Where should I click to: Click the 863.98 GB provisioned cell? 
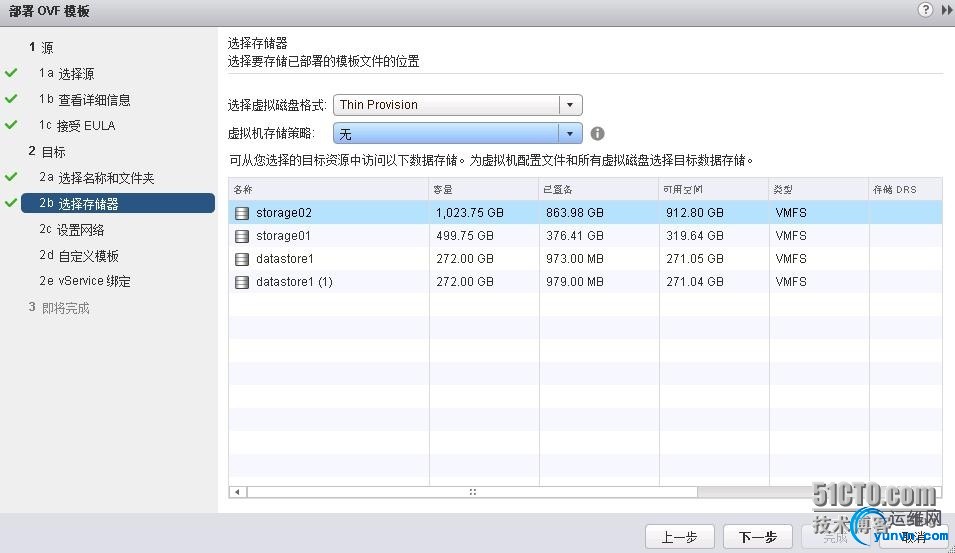point(575,213)
